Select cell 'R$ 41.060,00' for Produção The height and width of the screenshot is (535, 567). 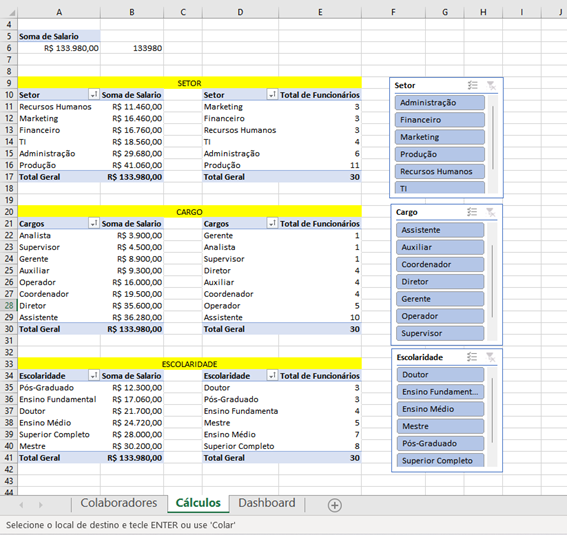click(x=132, y=165)
